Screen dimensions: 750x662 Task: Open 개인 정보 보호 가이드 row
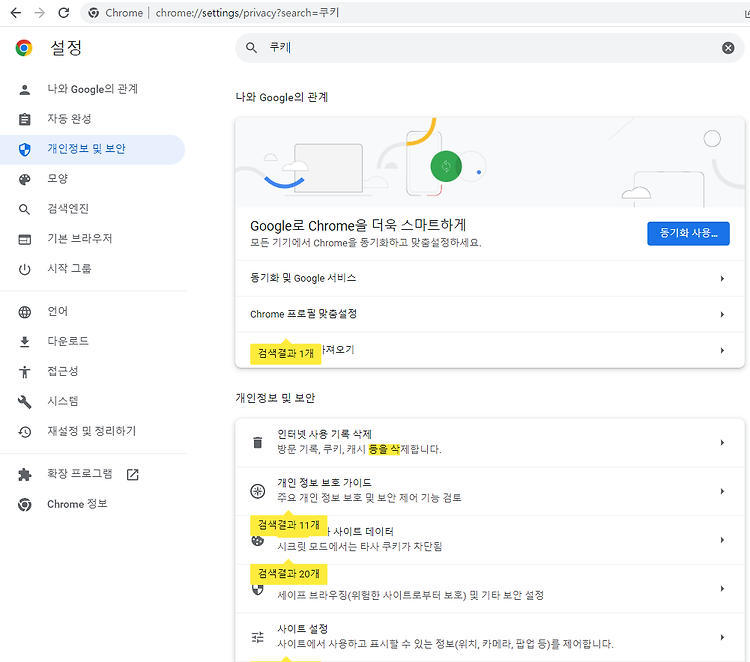click(490, 491)
